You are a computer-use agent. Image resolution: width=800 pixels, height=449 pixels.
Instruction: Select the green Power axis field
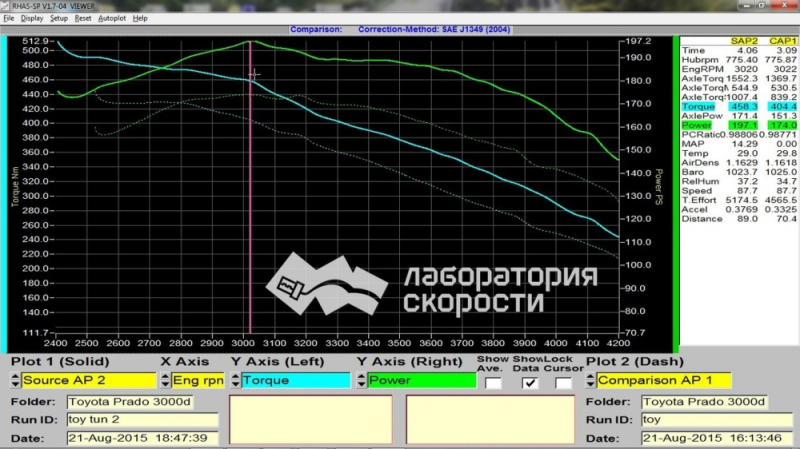[x=422, y=380]
